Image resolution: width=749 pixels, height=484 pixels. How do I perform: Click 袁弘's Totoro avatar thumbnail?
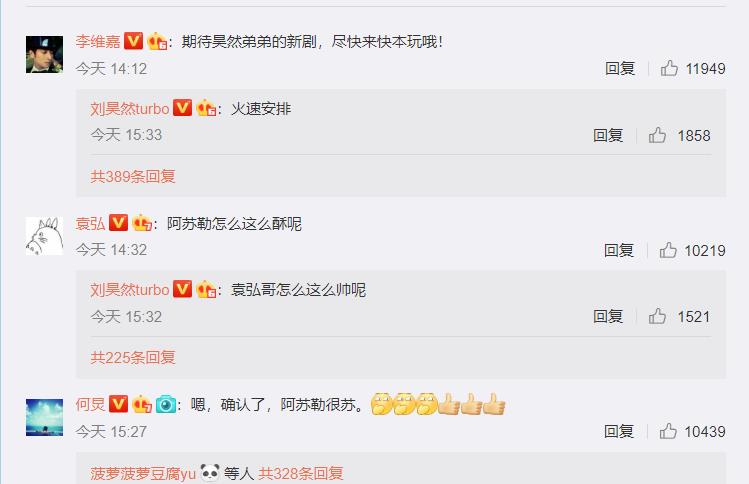tap(44, 236)
